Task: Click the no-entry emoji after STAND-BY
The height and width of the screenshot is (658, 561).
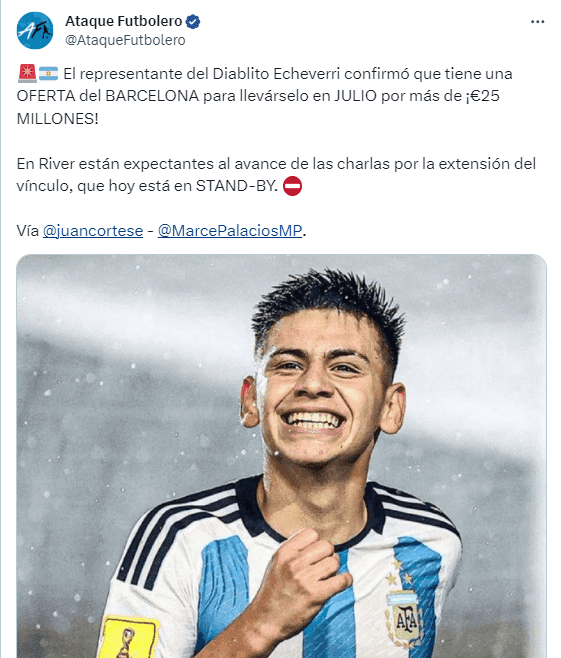Action: tap(292, 186)
